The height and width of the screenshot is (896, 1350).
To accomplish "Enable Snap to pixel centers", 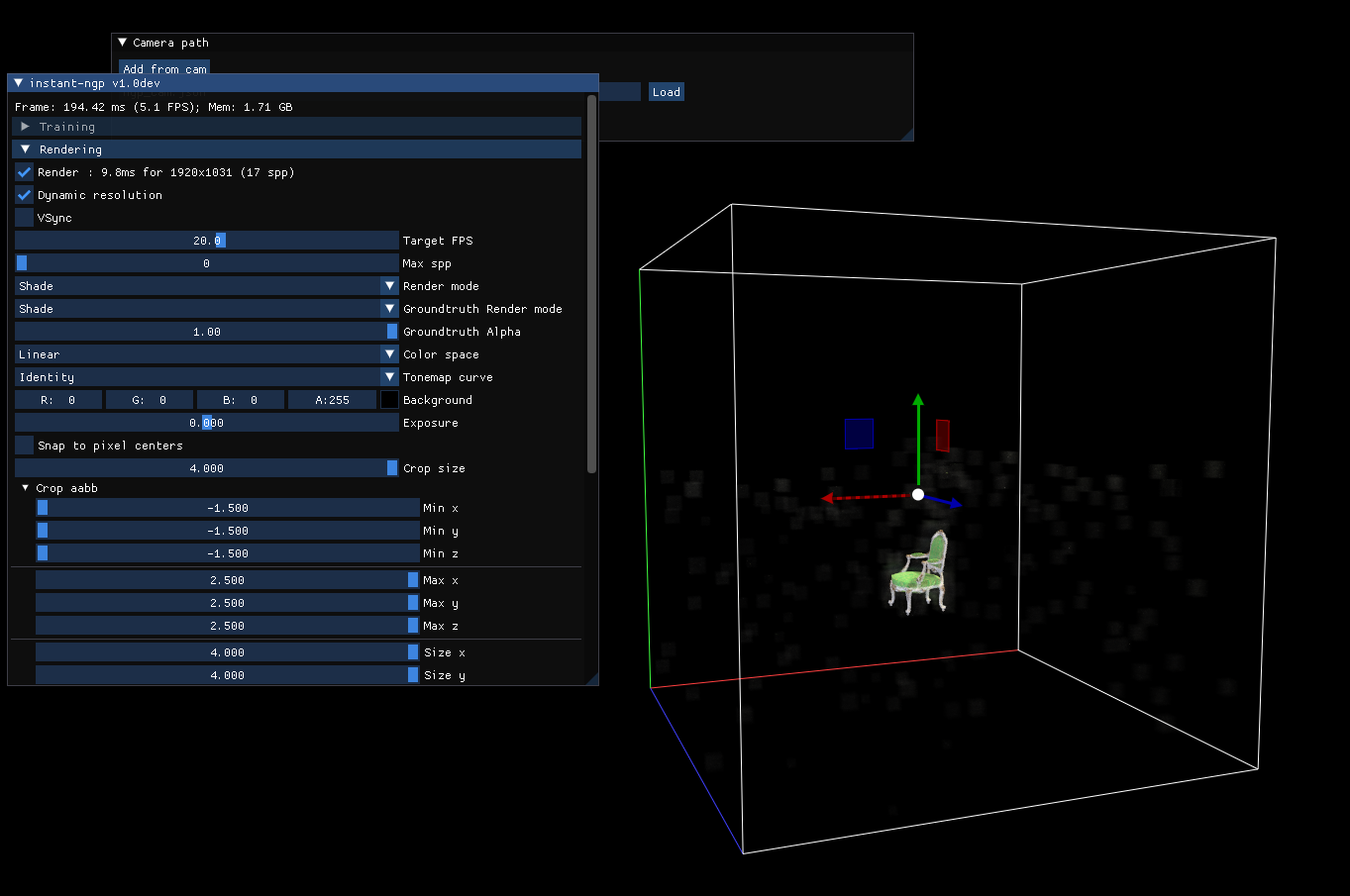I will click(23, 445).
